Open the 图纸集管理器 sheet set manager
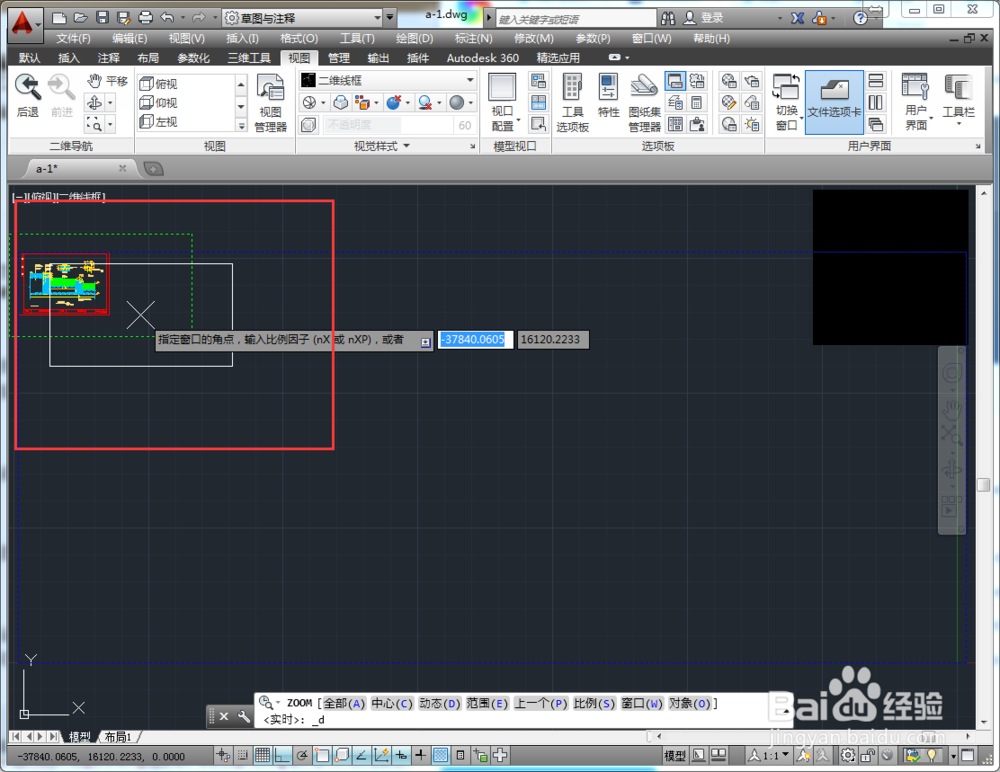The image size is (1000, 772). (644, 103)
